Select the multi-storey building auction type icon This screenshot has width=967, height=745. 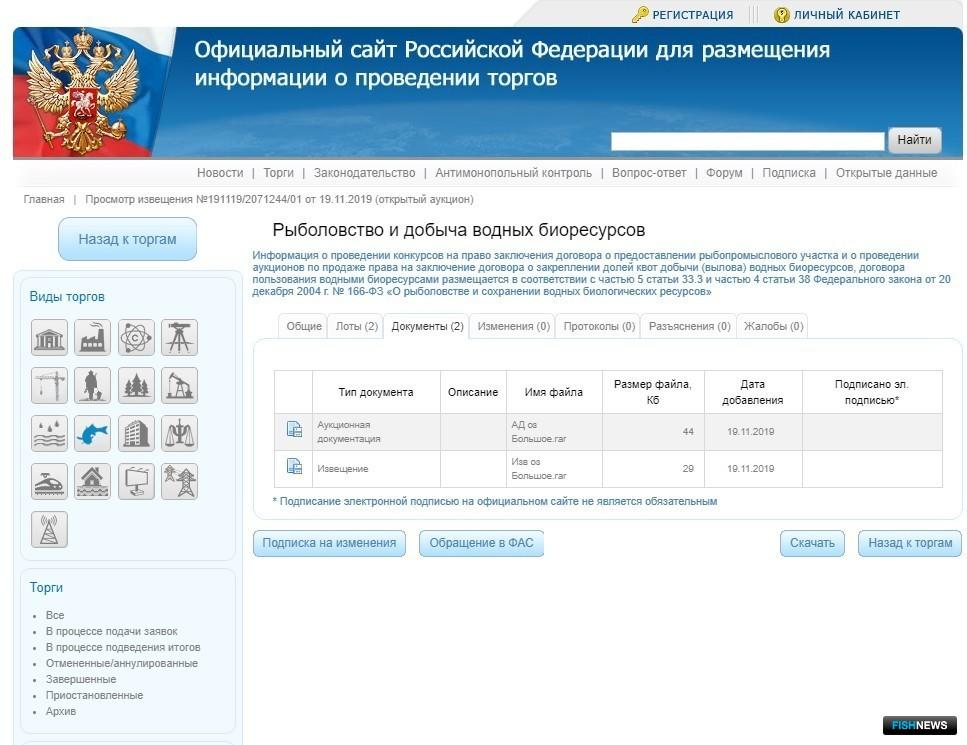[136, 434]
